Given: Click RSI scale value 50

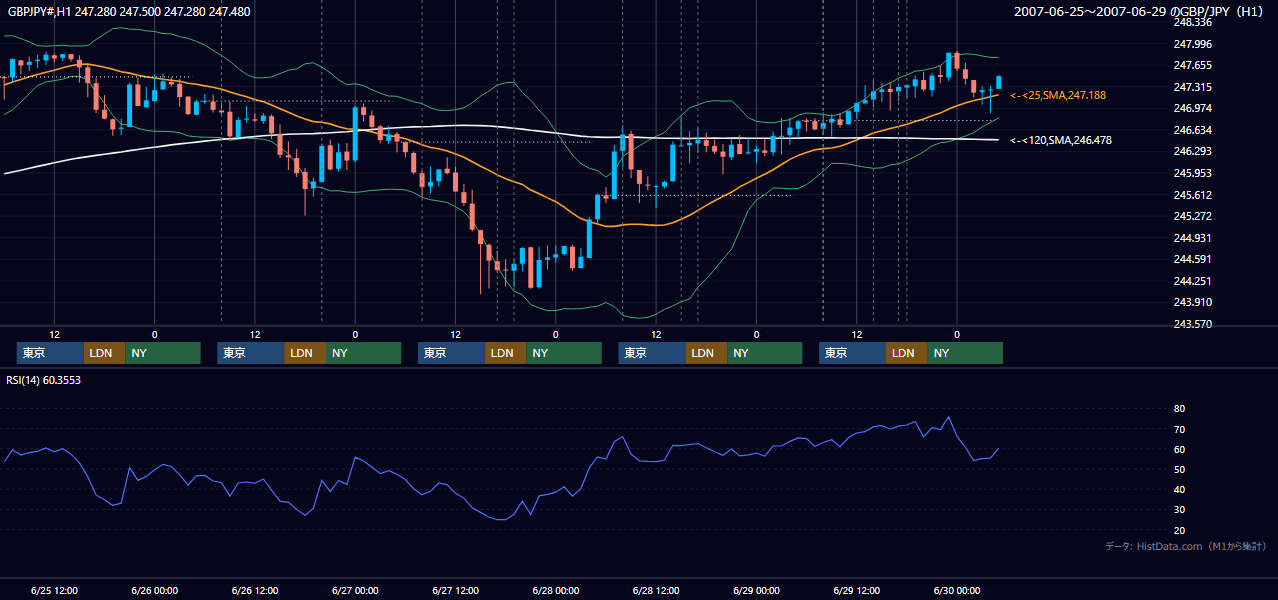Looking at the screenshot, I should (x=1179, y=469).
